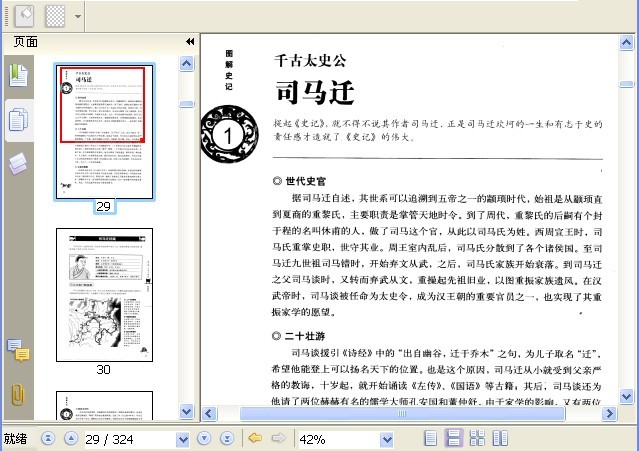Go to last page button
The height and width of the screenshot is (451, 639).
point(227,438)
